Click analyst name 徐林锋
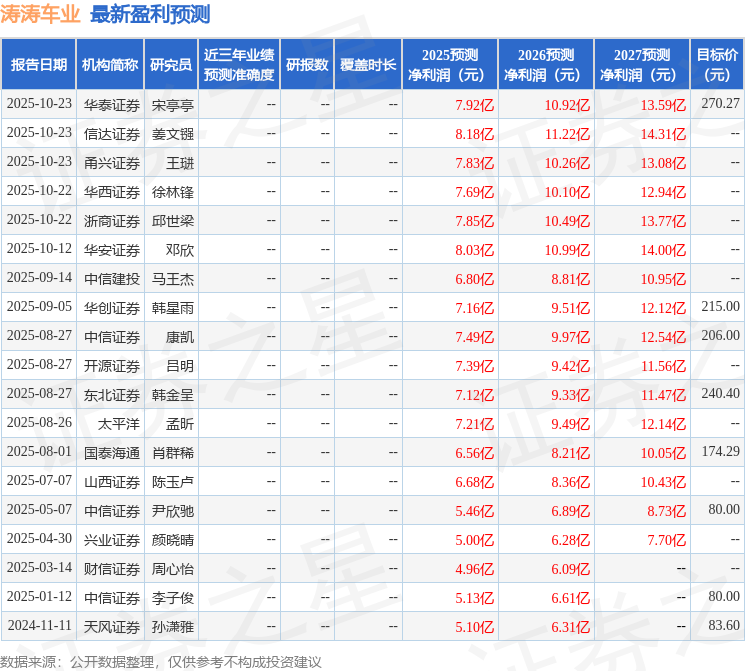The image size is (745, 671). click(x=172, y=192)
